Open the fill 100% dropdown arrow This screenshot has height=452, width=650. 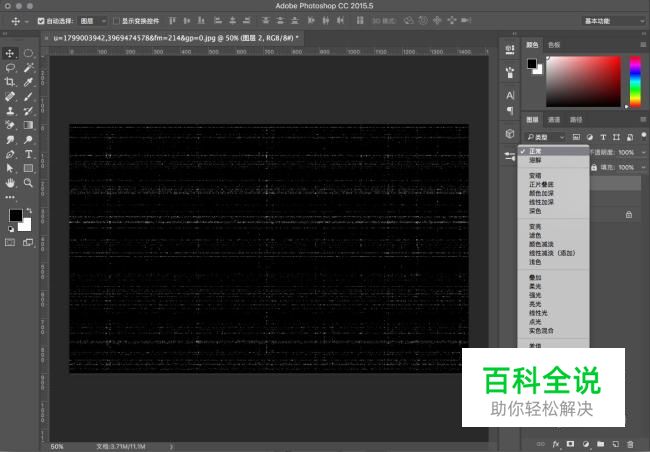point(644,168)
